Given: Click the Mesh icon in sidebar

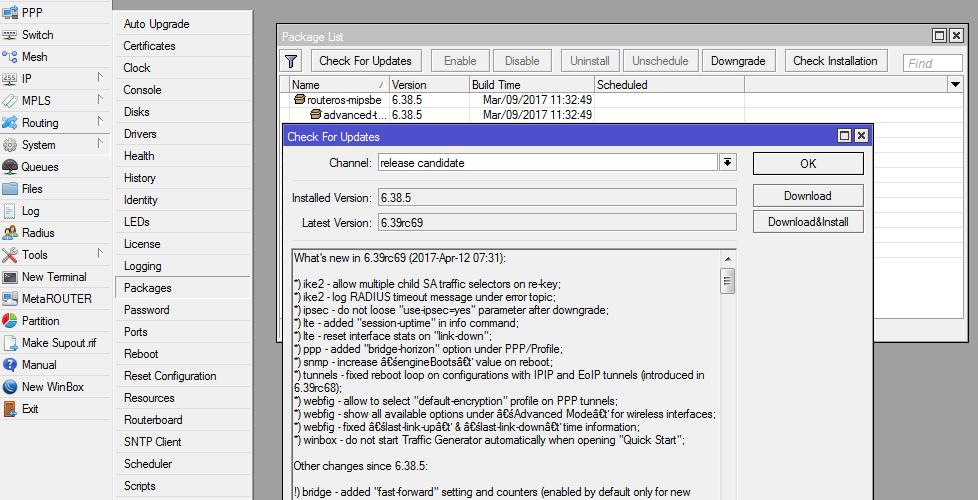Looking at the screenshot, I should click(x=9, y=57).
